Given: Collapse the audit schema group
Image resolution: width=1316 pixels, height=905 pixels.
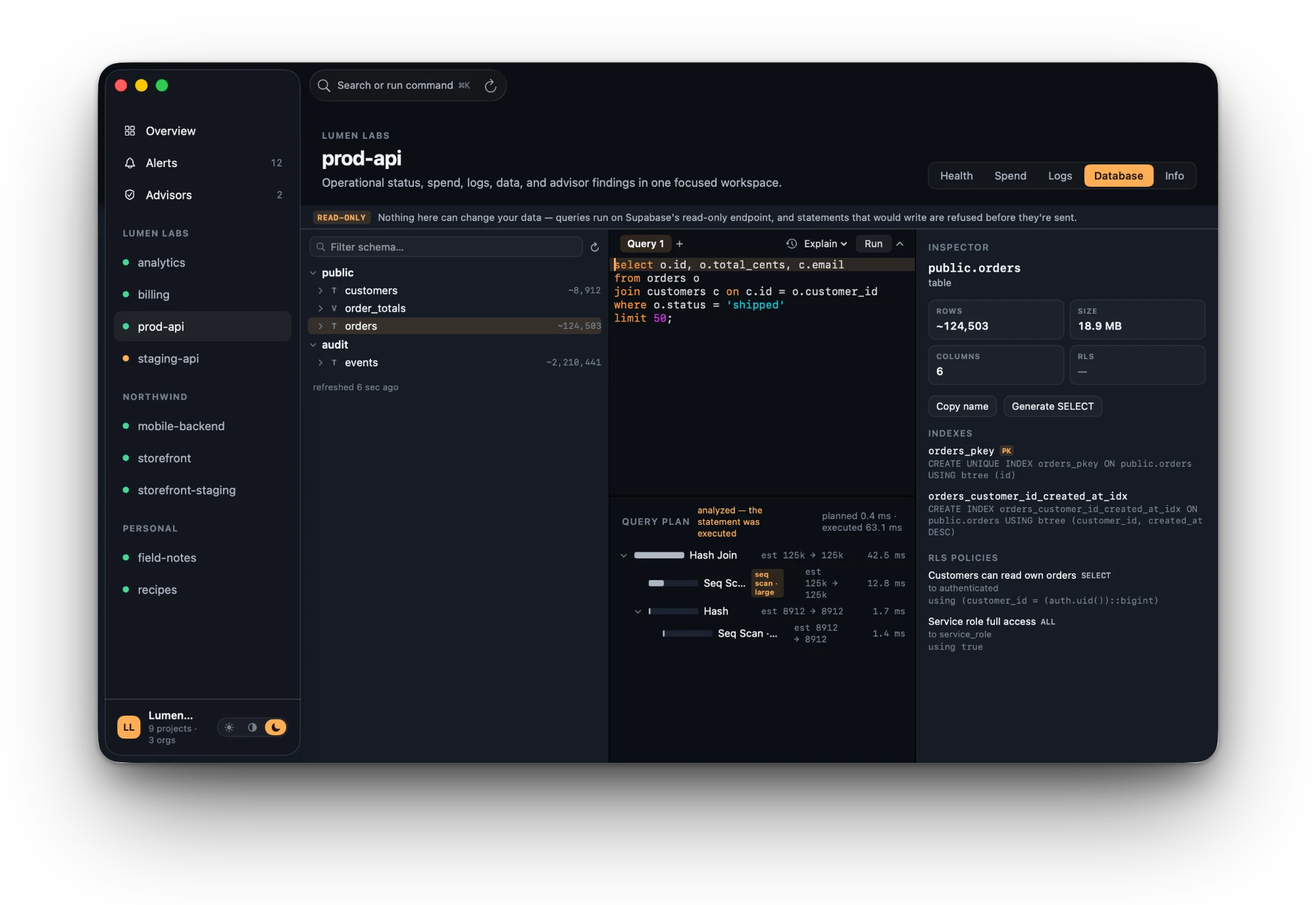Looking at the screenshot, I should click(313, 345).
